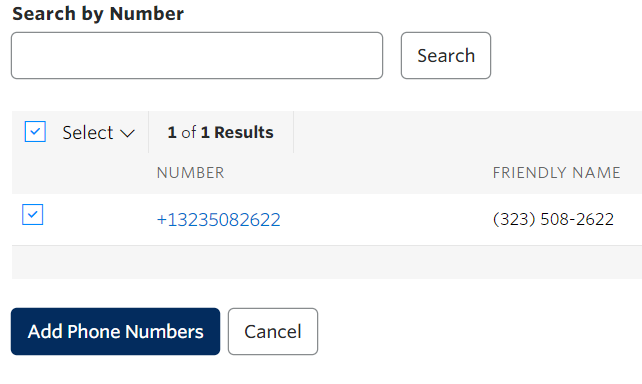Sort by the FRIENDLY NAME column header
The image size is (642, 384).
coord(556,173)
